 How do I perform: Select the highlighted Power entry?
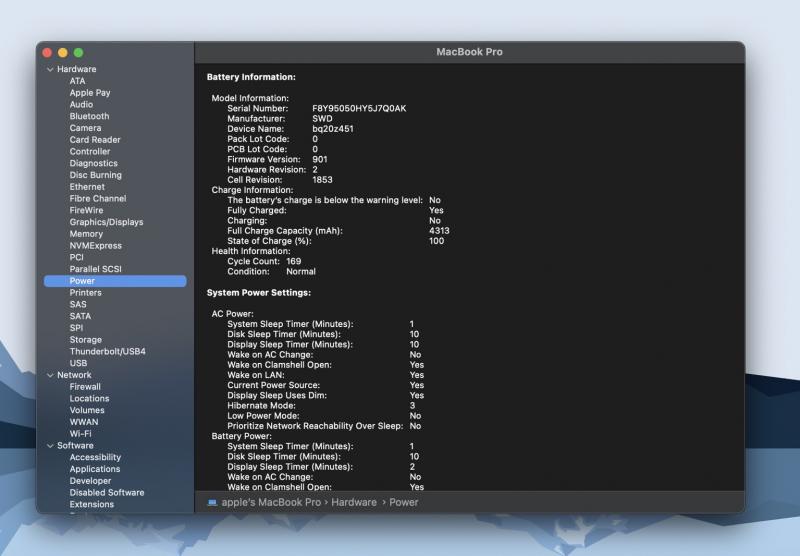[x=115, y=281]
